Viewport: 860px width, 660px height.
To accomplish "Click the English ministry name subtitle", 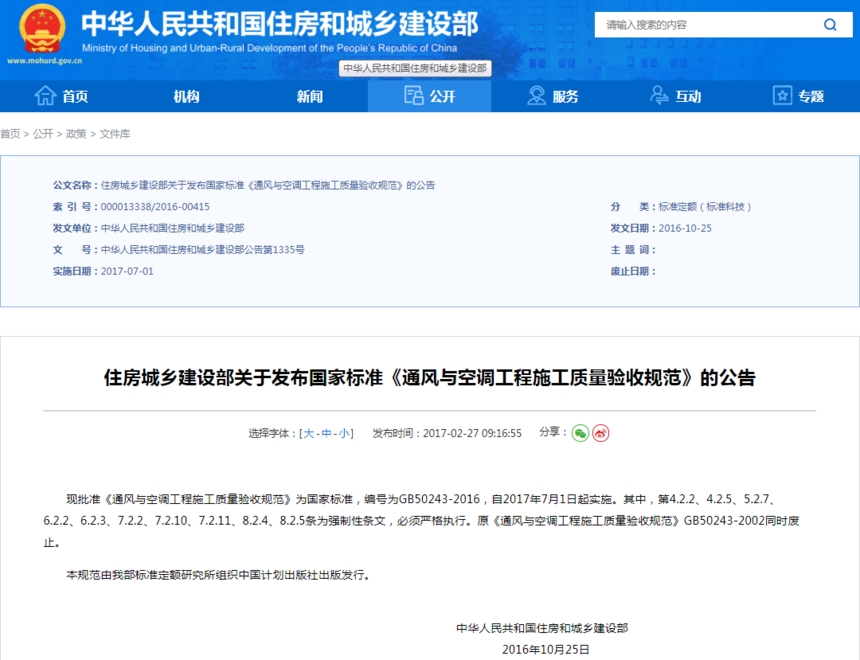I will 269,48.
